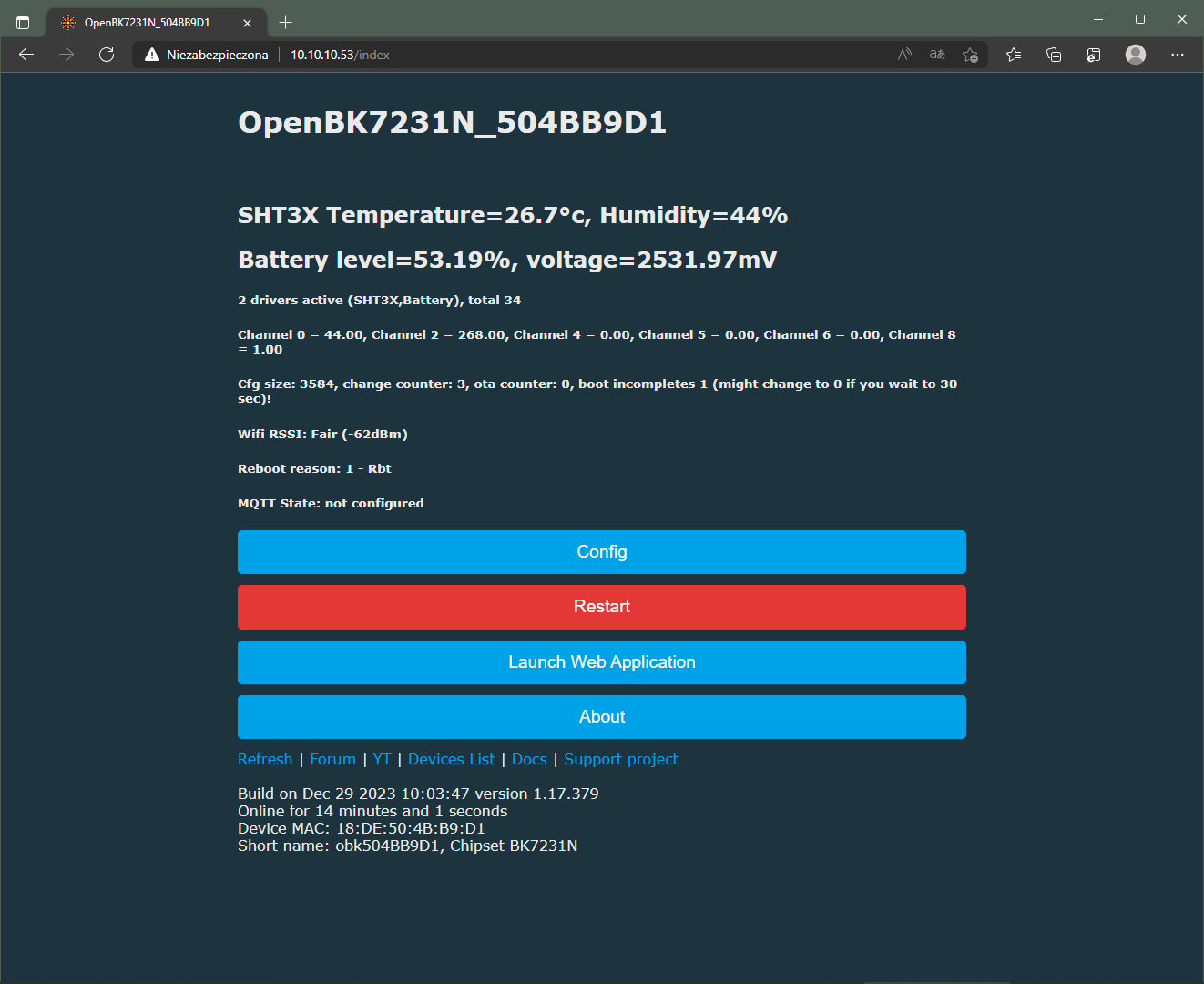1204x984 pixels.
Task: Click the greyed-out Forward arrow
Action: coord(66,55)
